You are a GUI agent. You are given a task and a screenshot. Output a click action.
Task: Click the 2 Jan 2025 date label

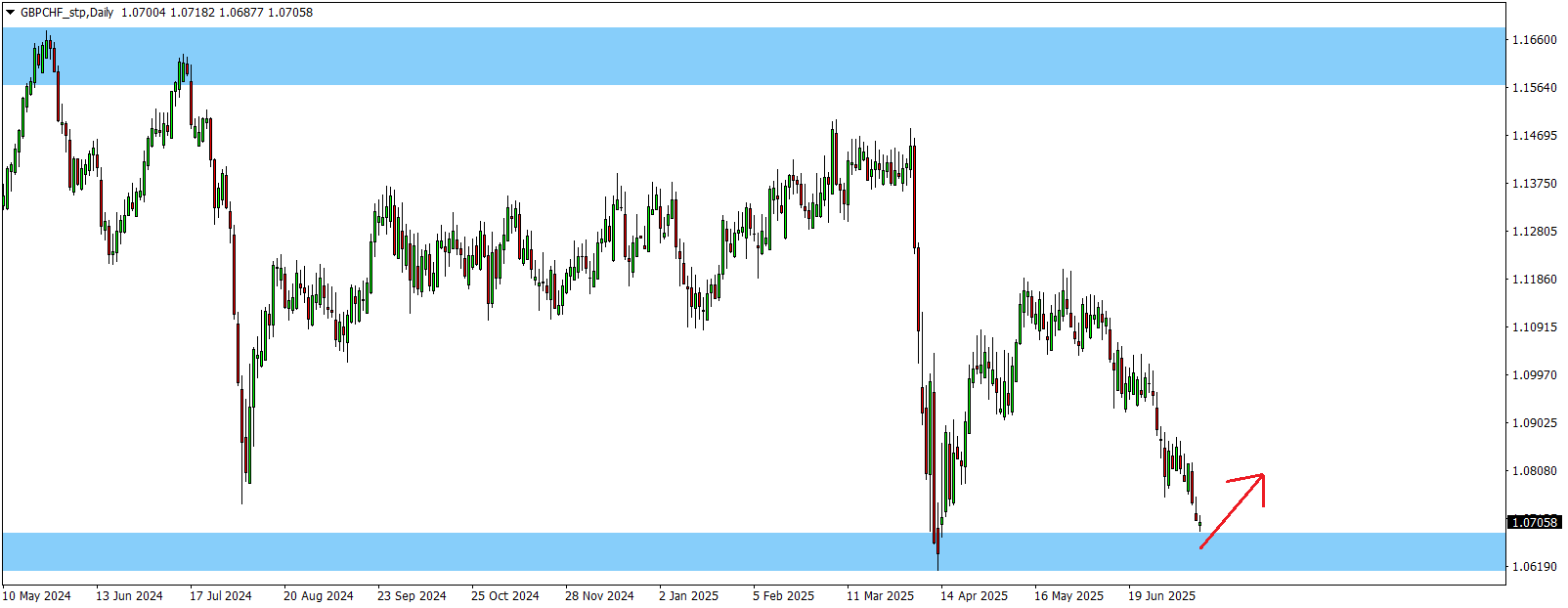688,595
